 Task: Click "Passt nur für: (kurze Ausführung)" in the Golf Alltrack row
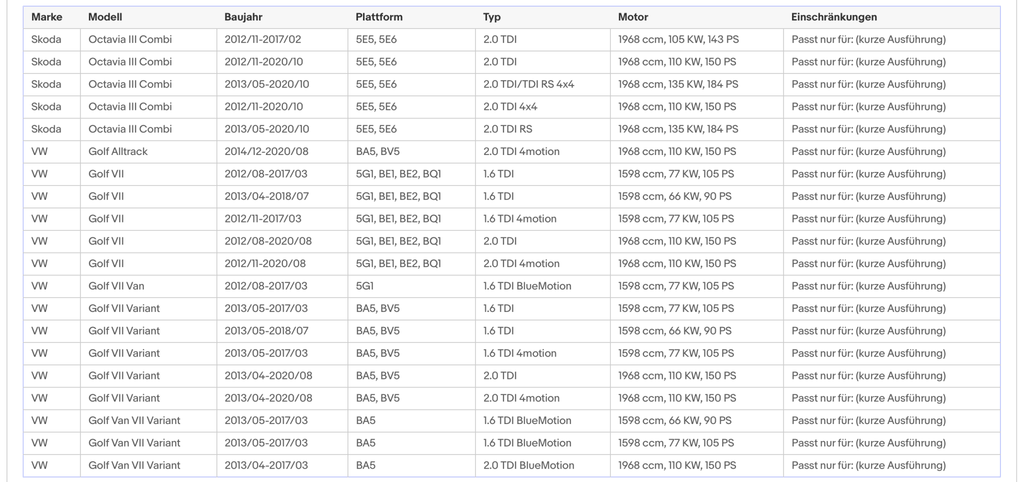(x=868, y=152)
